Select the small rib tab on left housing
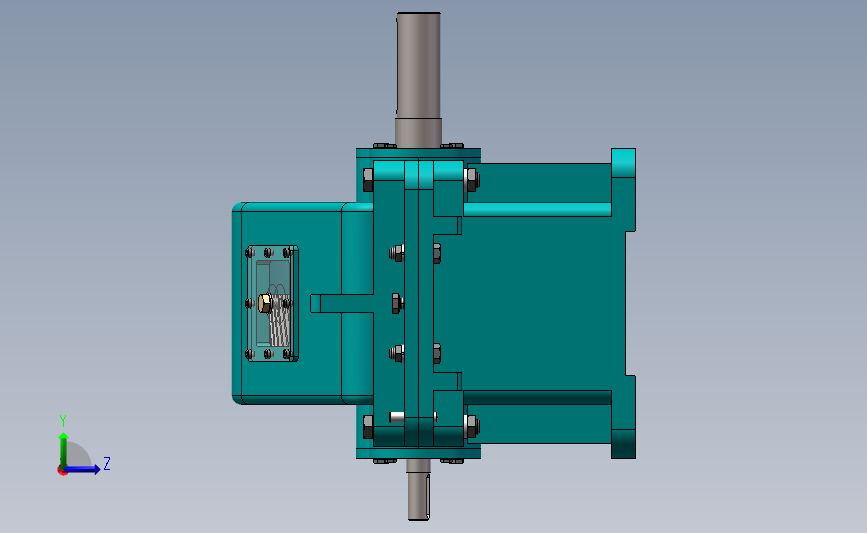Image resolution: width=867 pixels, height=533 pixels. (342, 304)
